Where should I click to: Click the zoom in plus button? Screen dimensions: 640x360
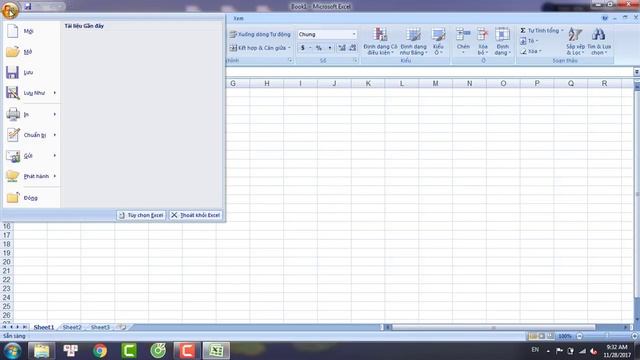(x=635, y=336)
